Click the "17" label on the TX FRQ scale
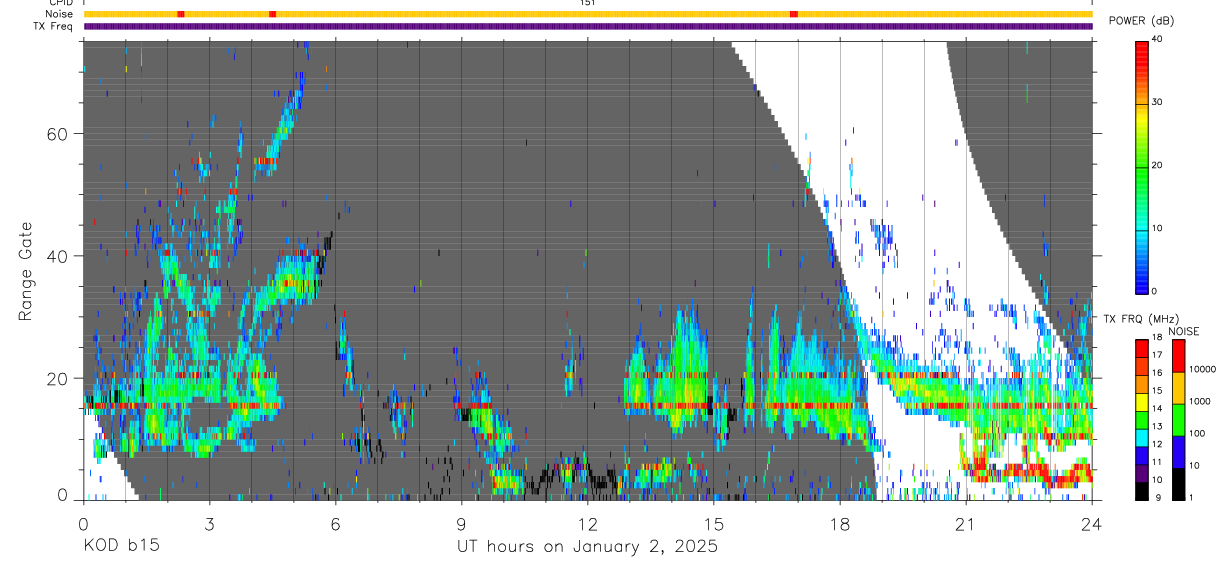Screen dimensions: 1228x567 1157,355
